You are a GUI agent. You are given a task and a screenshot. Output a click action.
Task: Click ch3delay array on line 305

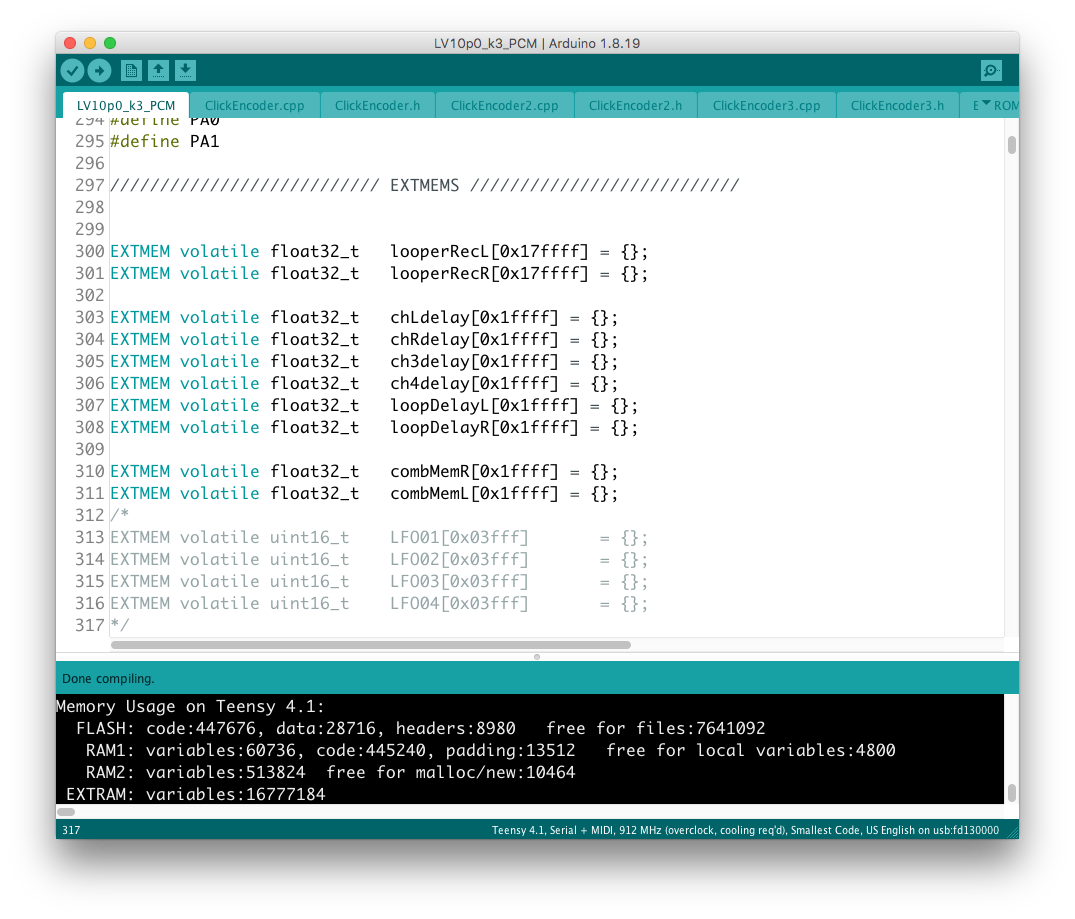[474, 361]
